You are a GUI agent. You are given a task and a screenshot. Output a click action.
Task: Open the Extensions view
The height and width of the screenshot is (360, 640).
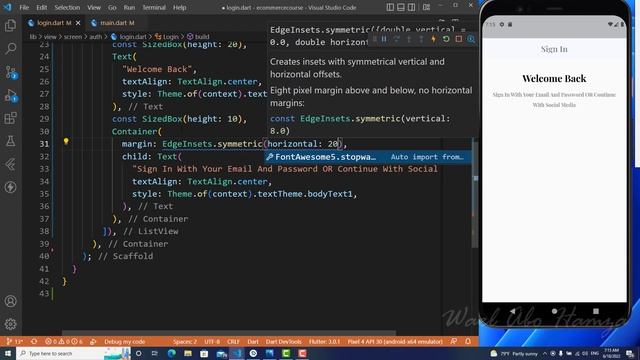(x=10, y=118)
